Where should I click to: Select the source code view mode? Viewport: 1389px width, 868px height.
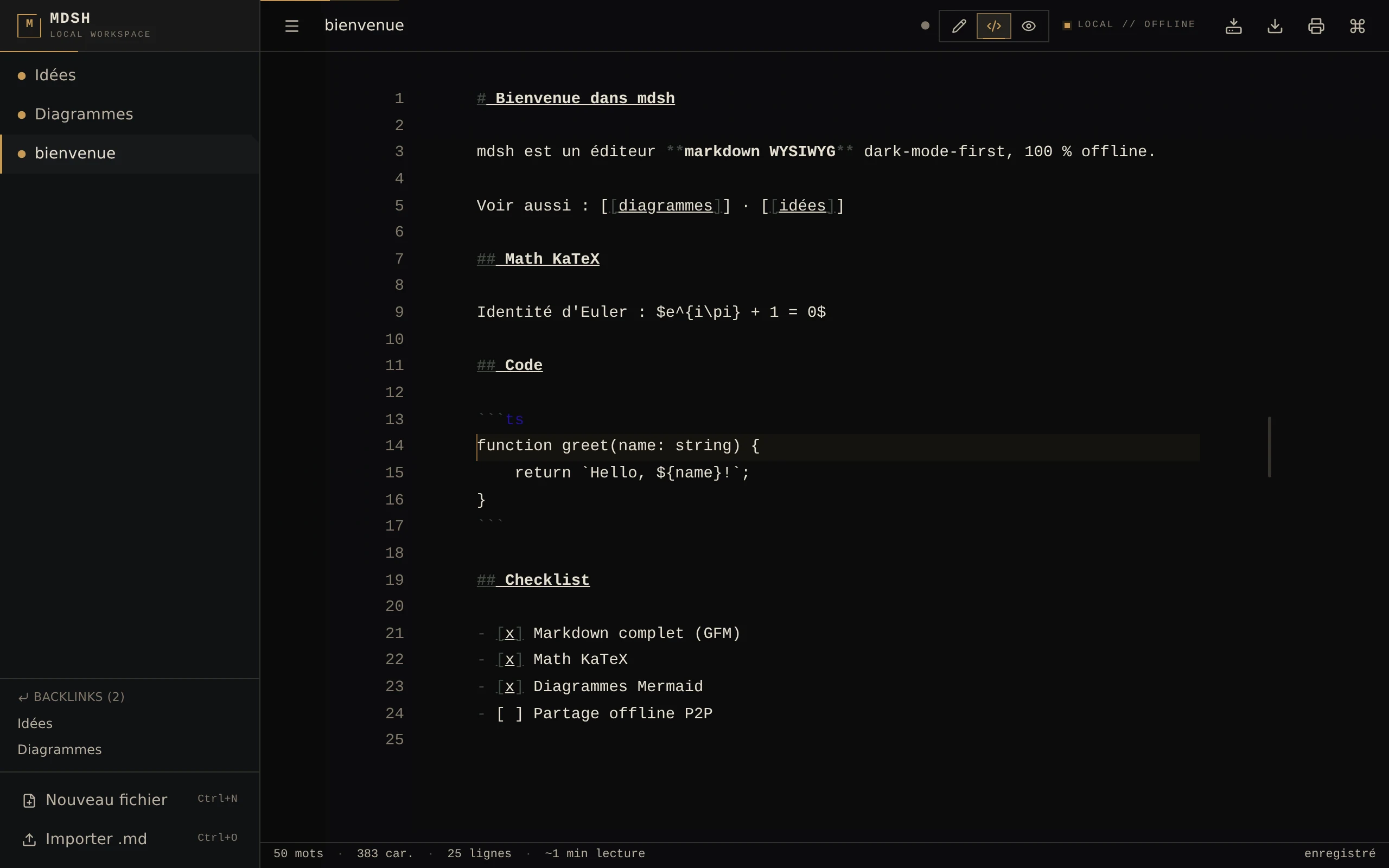point(993,26)
